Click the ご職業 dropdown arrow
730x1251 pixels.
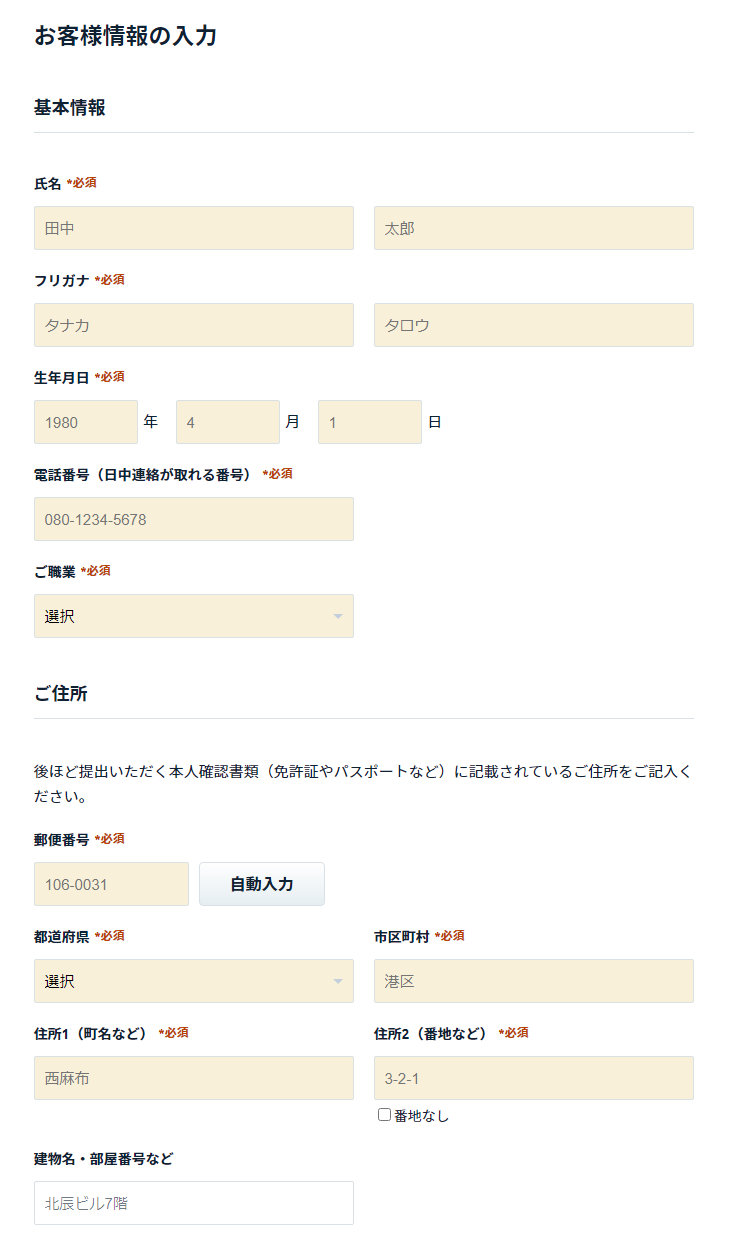[x=338, y=617]
